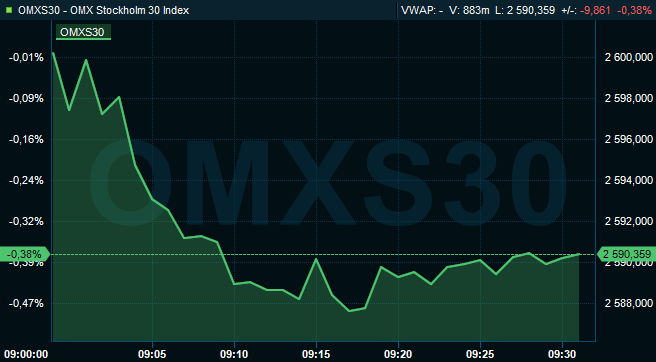Click the 09:00:00 start time label

click(25, 354)
